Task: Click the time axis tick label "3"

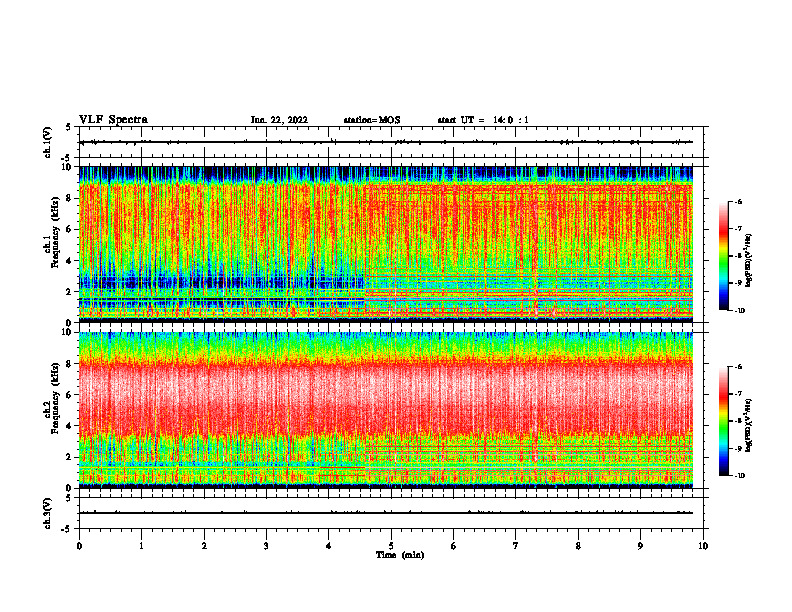Action: (x=266, y=546)
